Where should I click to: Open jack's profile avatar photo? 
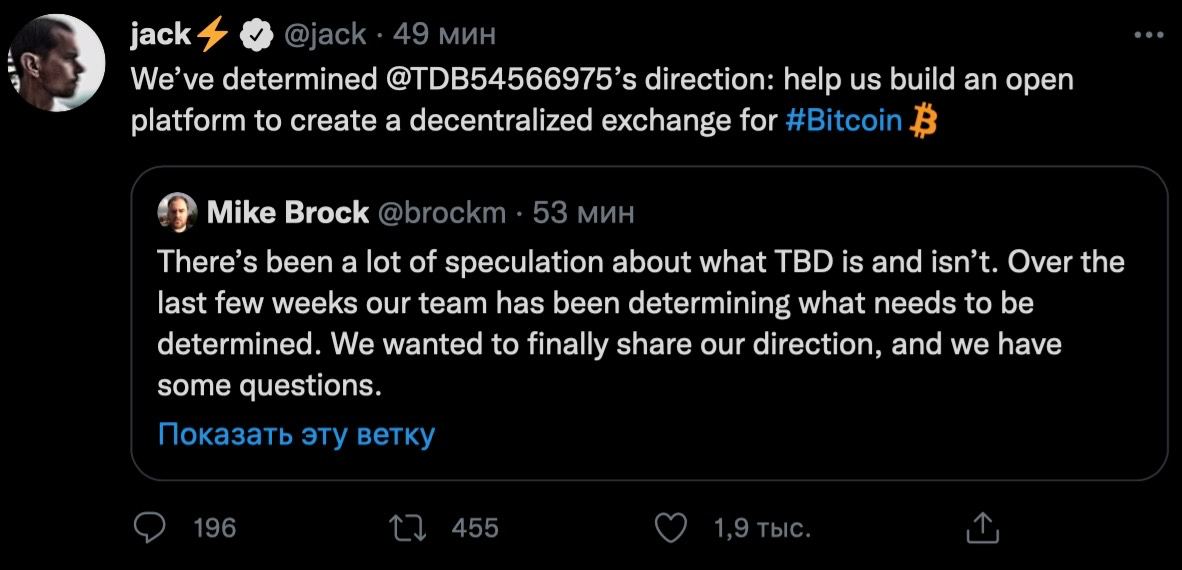click(x=57, y=63)
